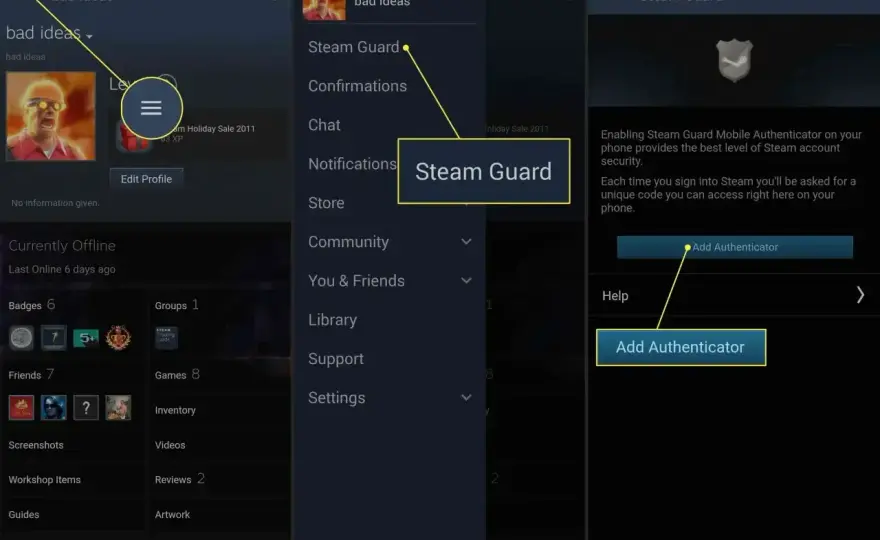Click the badge icon showing number 7

54,338
